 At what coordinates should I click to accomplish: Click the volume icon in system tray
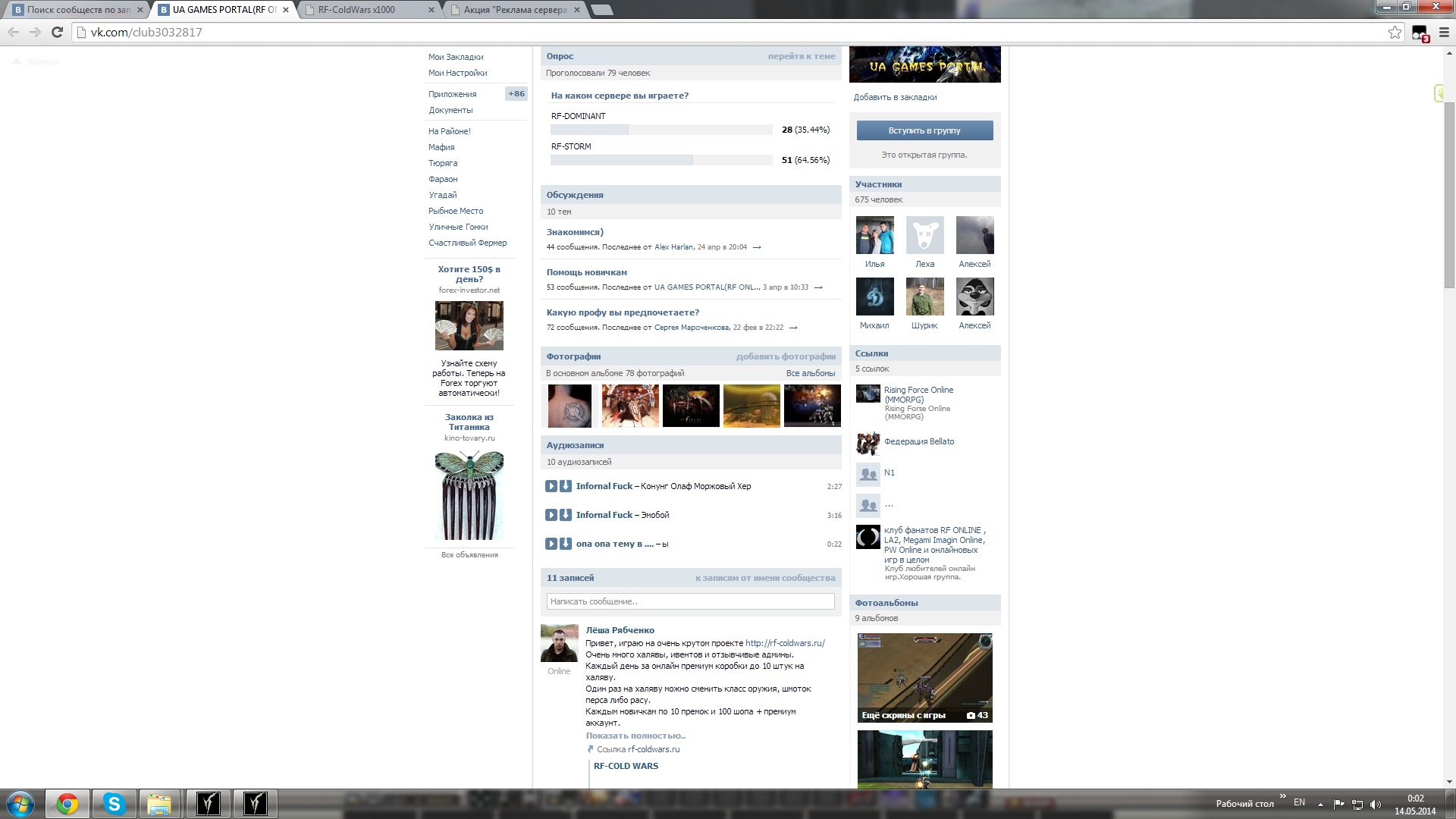[x=1376, y=804]
